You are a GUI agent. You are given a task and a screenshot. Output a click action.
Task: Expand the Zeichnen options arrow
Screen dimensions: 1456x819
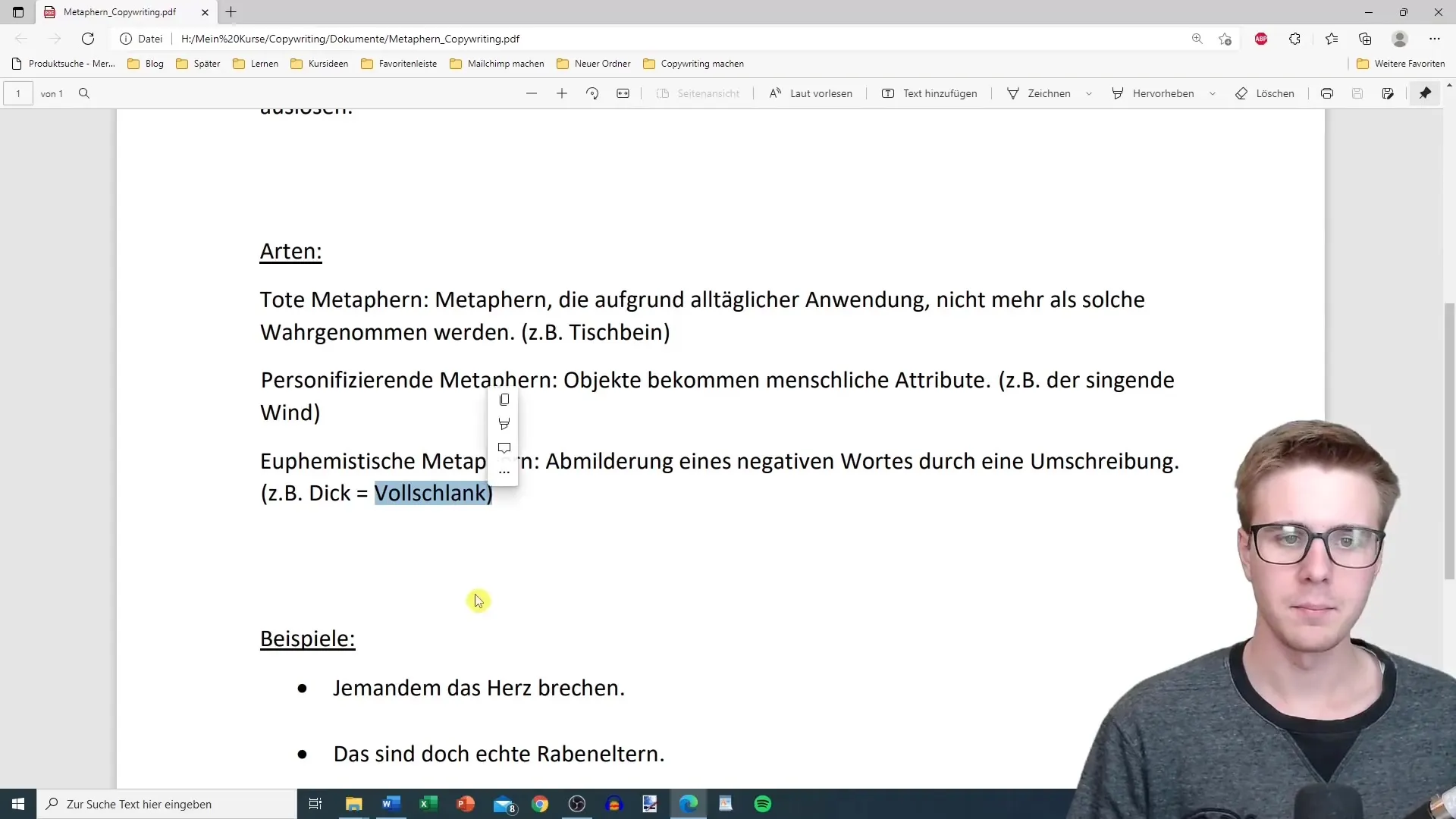coord(1089,93)
